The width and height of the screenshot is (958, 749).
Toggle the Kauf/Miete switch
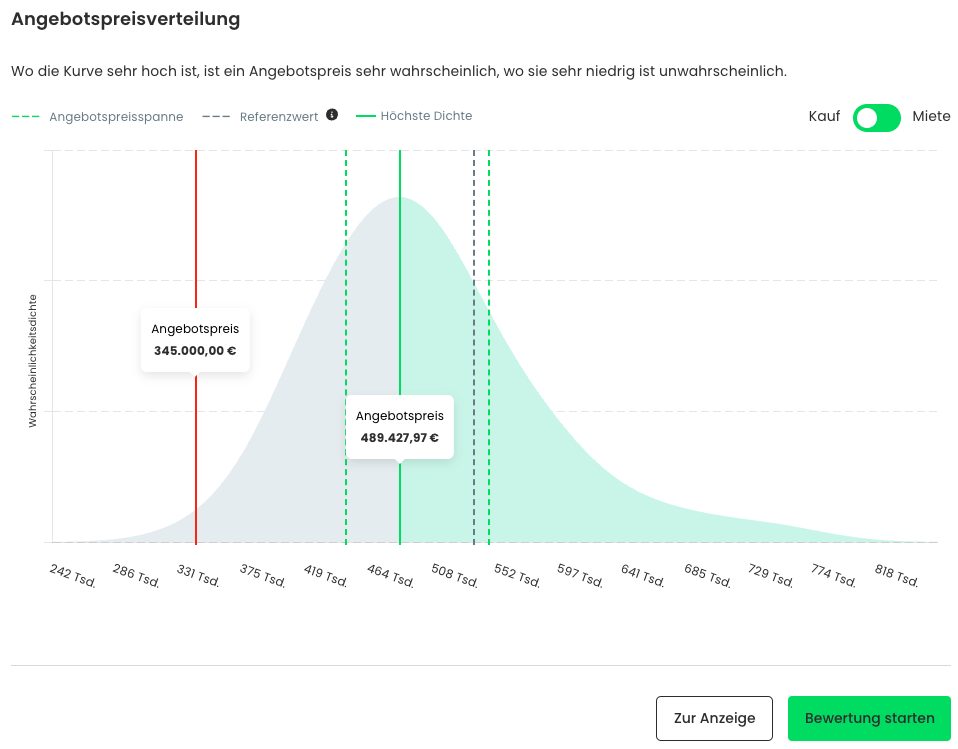pyautogui.click(x=877, y=117)
